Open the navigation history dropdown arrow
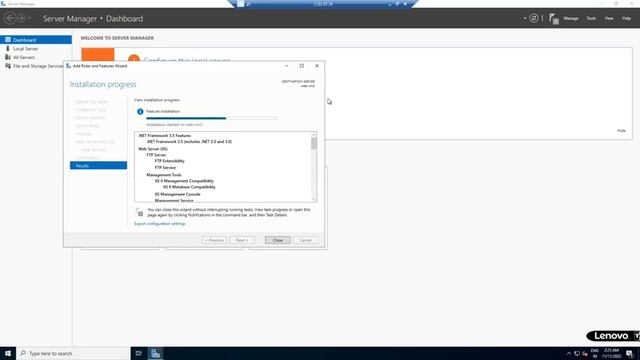 [x=29, y=18]
